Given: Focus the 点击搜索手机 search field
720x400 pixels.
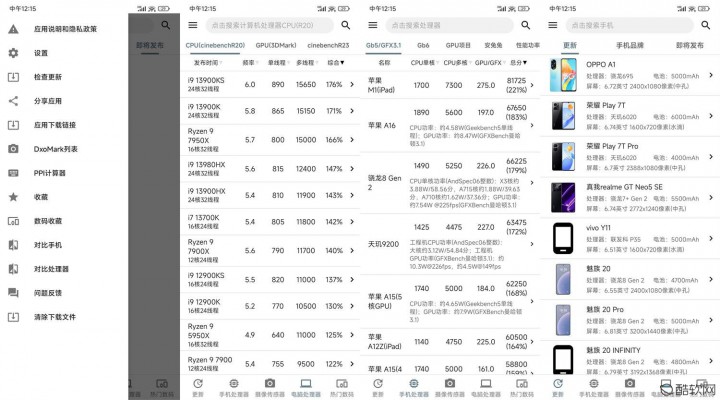Looking at the screenshot, I should [x=630, y=25].
